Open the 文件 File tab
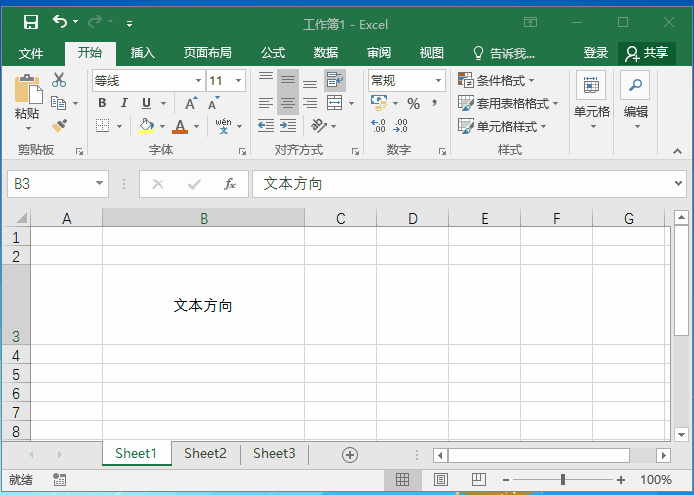Viewport: 694px width, 495px height. point(31,54)
